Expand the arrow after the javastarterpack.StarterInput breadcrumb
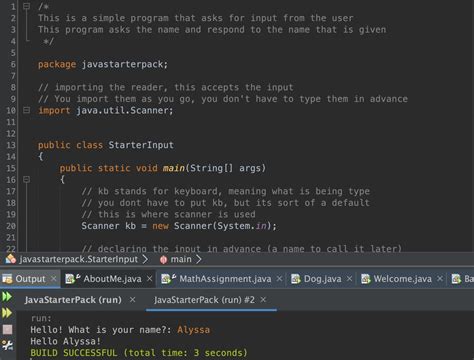 tap(145, 259)
